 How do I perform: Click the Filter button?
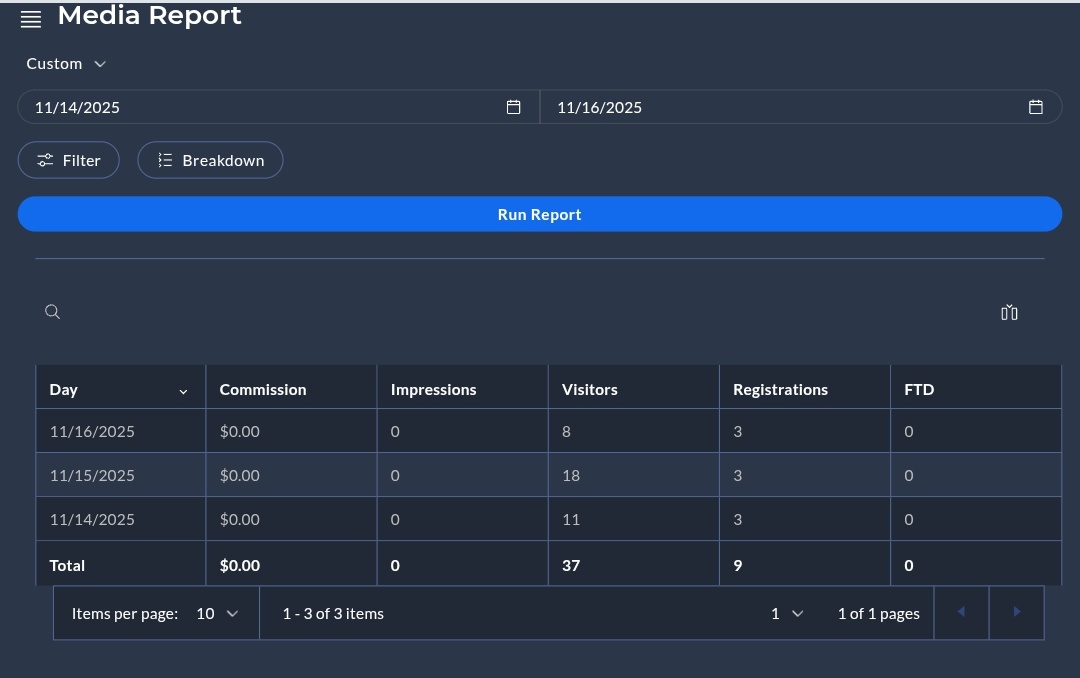(x=68, y=160)
